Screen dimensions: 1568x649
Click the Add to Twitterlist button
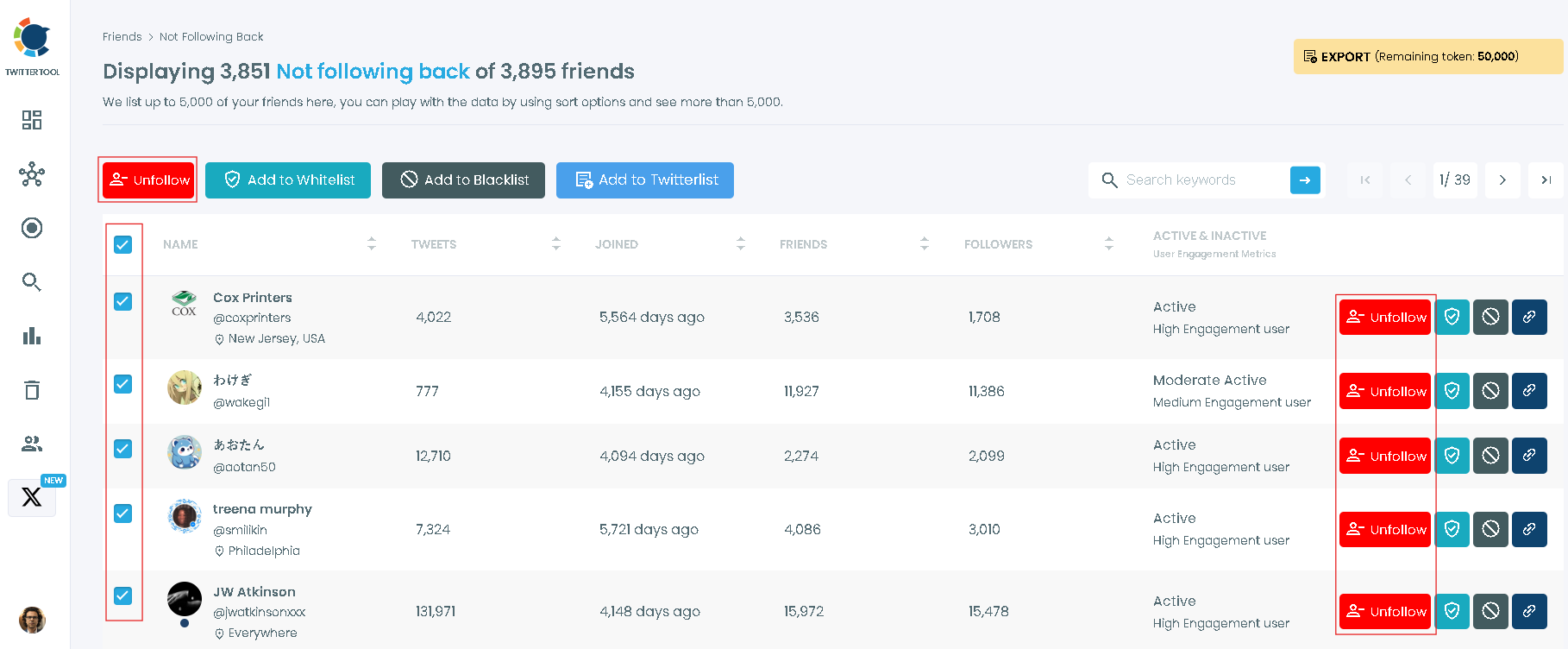[x=645, y=180]
